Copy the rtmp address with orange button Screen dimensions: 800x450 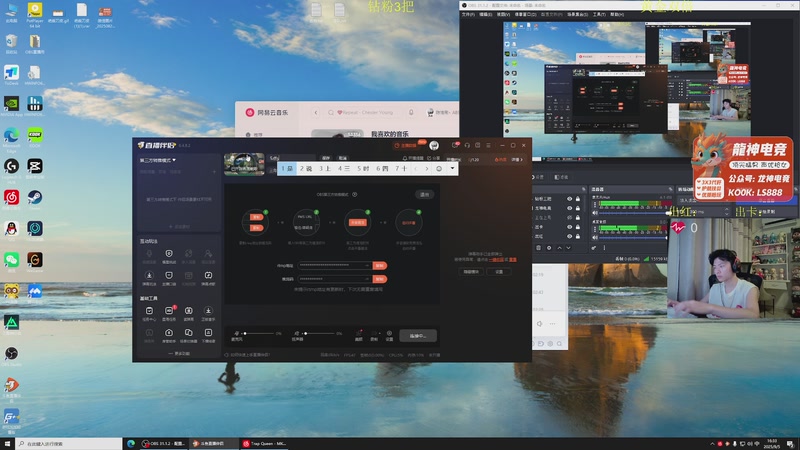380,265
